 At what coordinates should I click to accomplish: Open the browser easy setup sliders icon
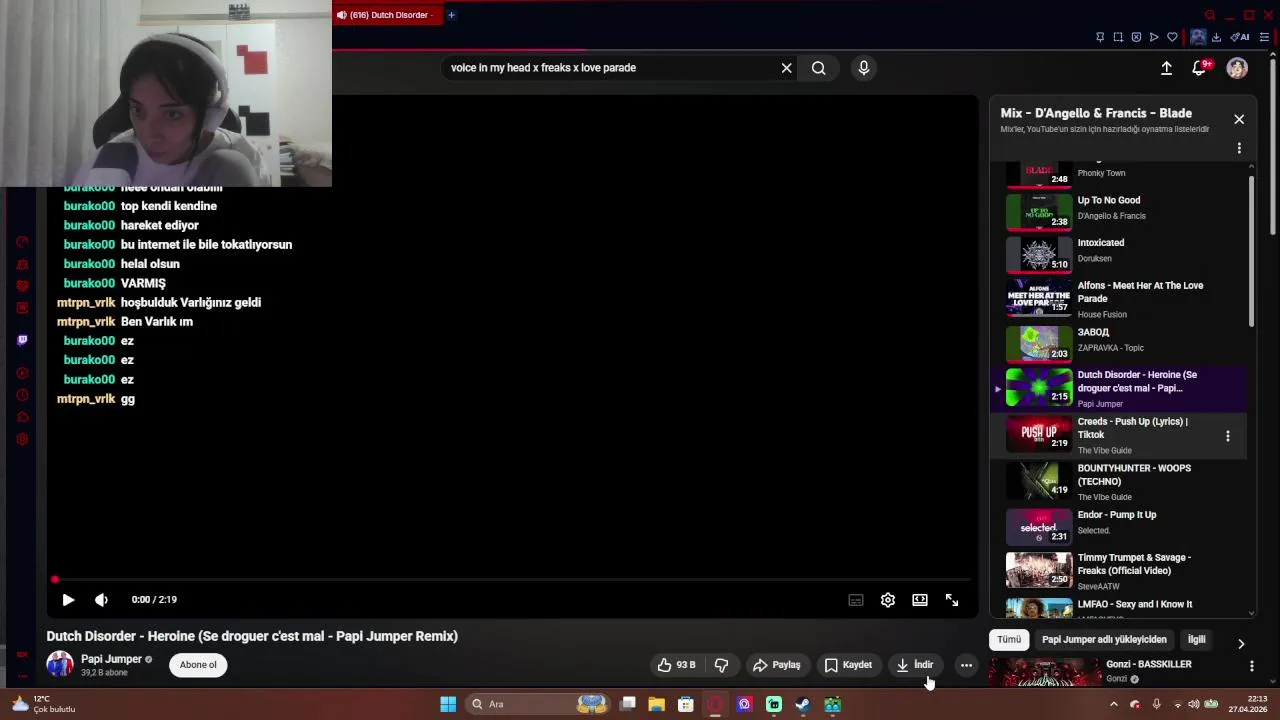tap(1264, 37)
